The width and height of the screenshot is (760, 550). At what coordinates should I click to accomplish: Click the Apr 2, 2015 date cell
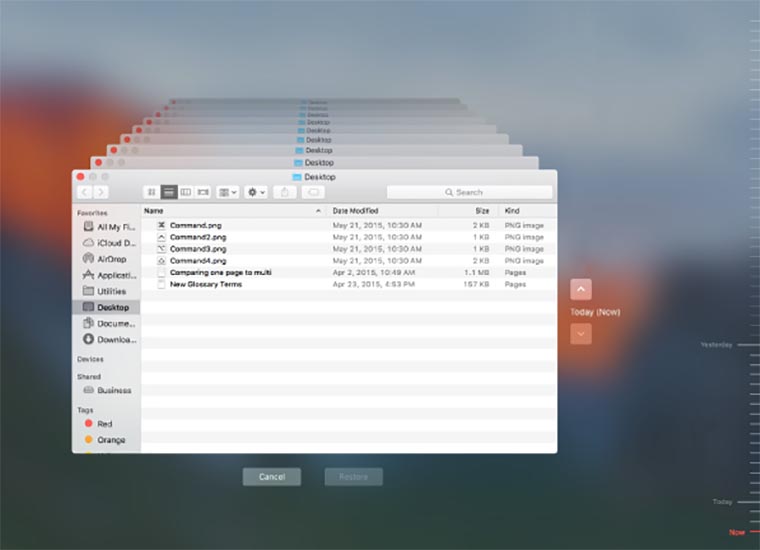click(x=373, y=272)
